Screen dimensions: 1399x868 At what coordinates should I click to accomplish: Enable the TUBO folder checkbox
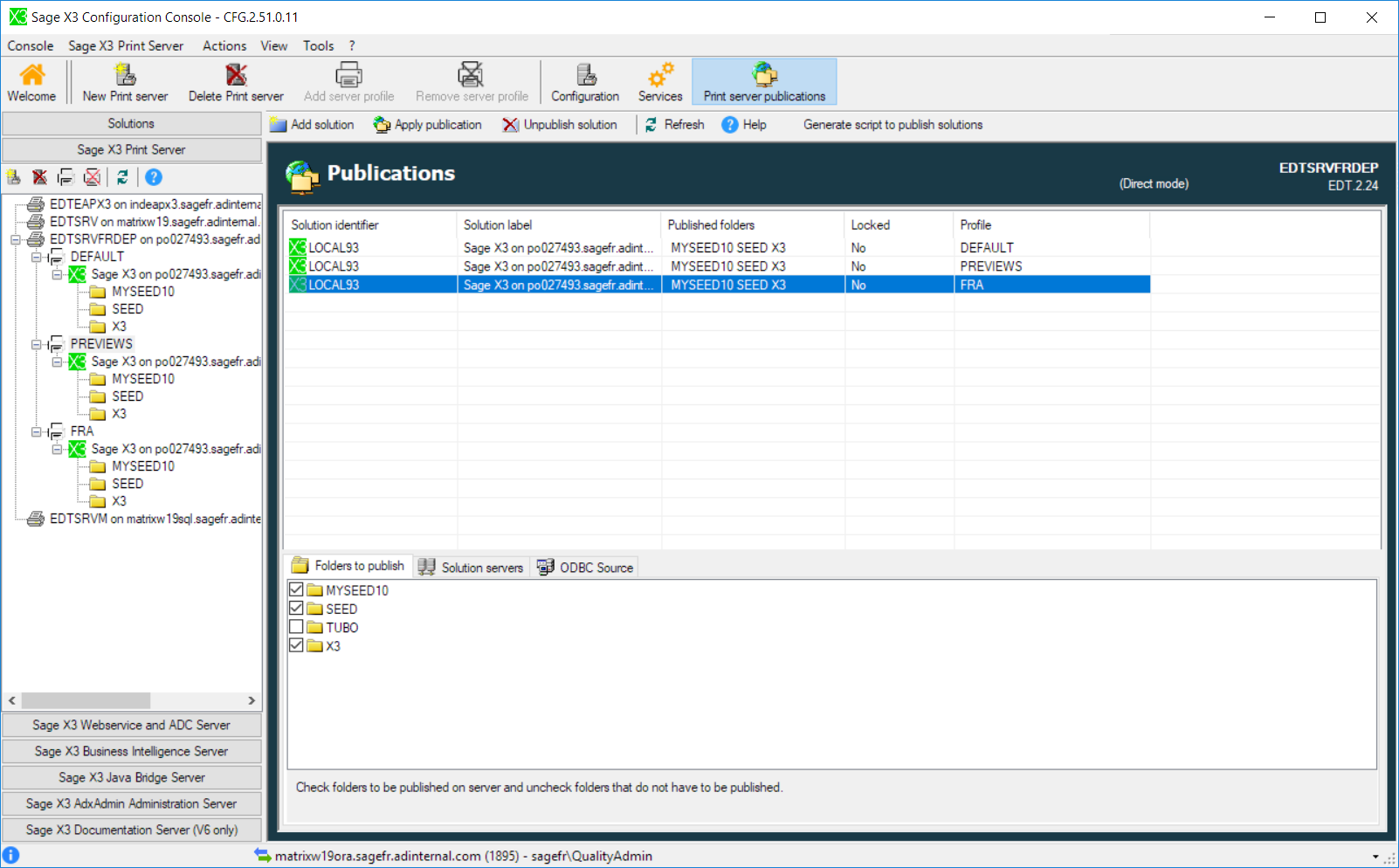tap(296, 626)
